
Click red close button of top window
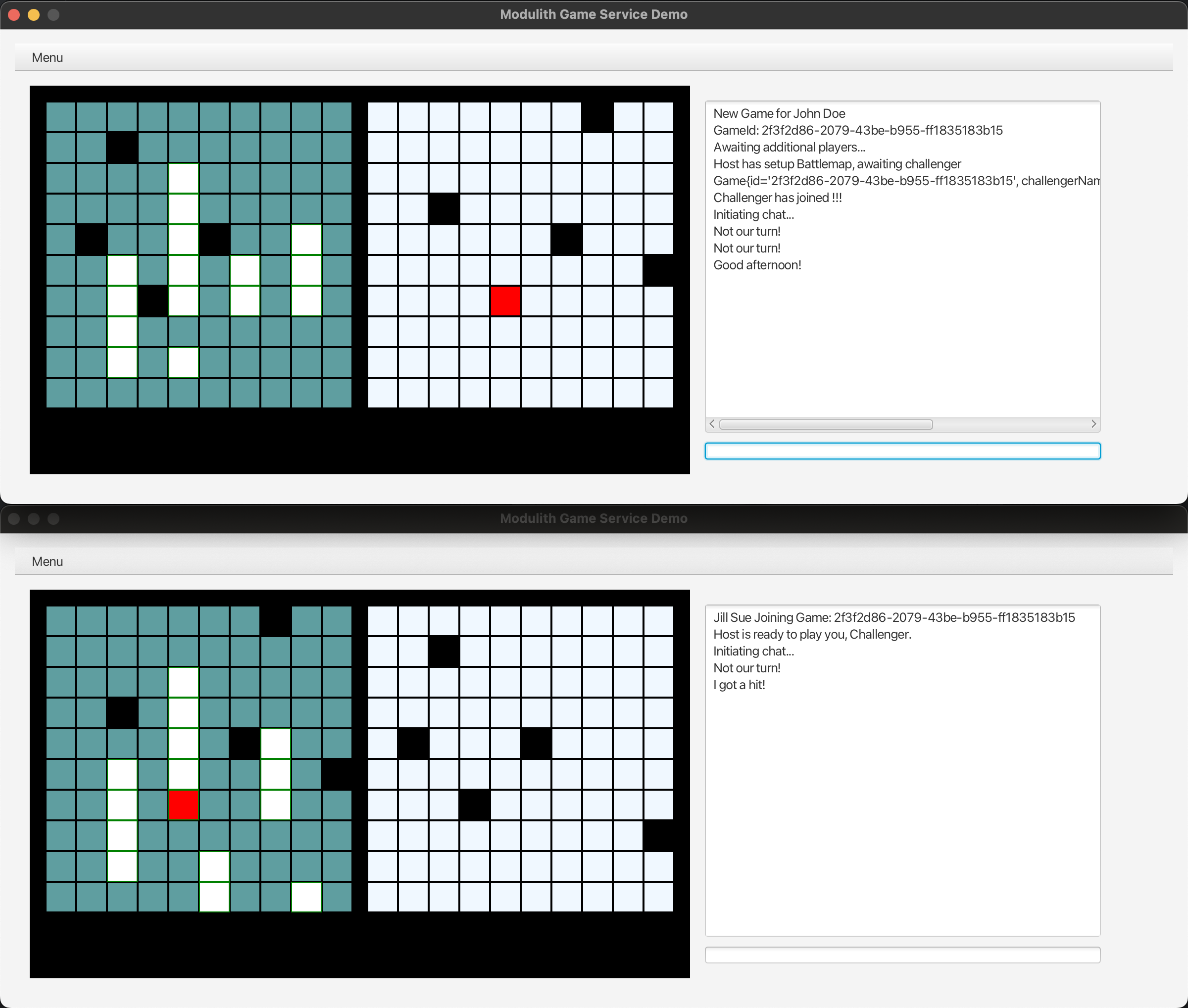[14, 15]
